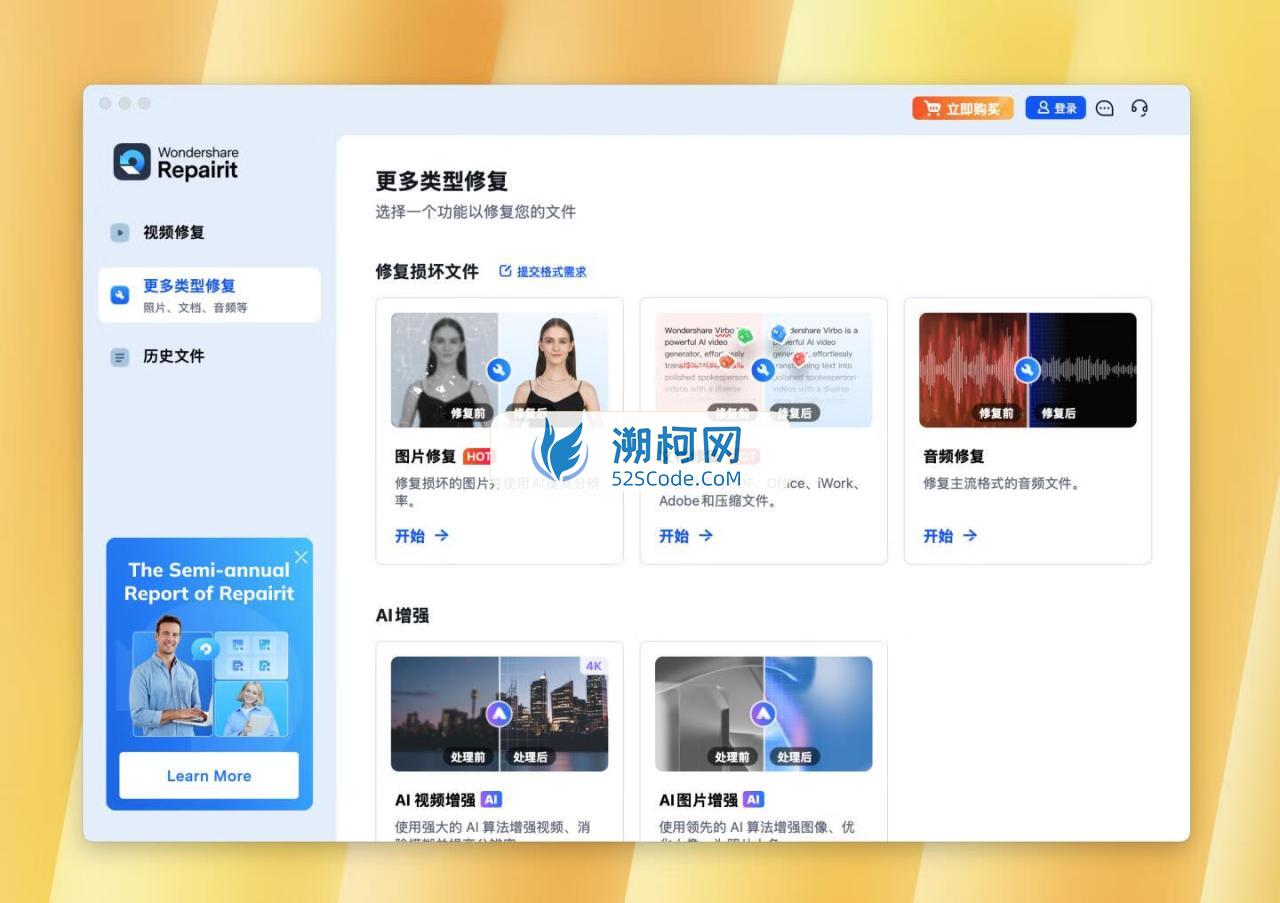Click the wrench icon beside 更多类型修复
The height and width of the screenshot is (903, 1280).
click(x=120, y=295)
